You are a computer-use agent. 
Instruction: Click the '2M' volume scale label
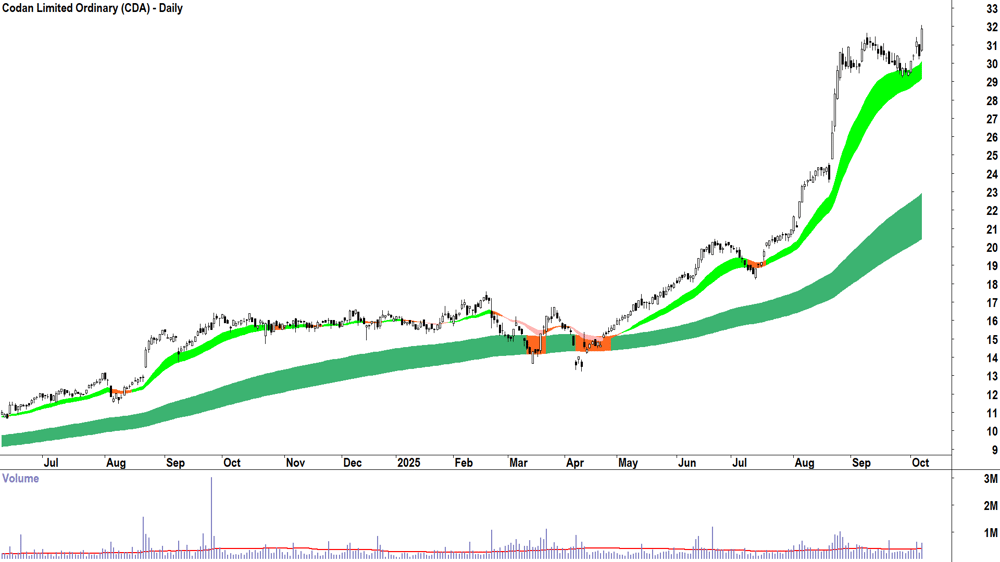coord(990,506)
